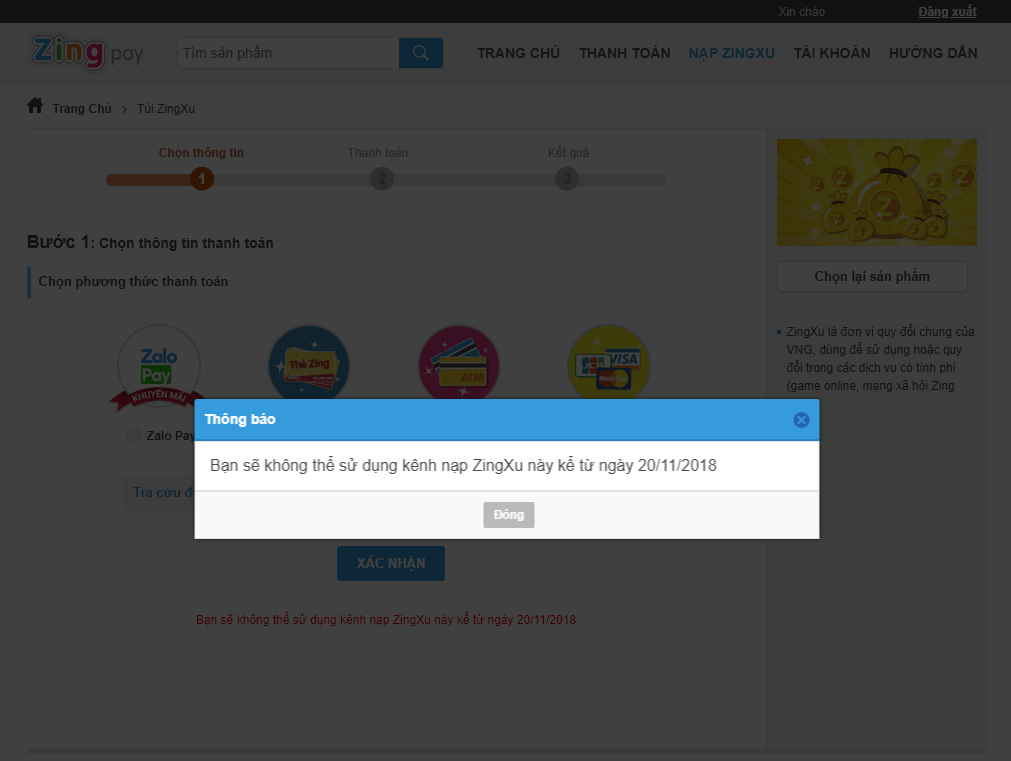Viewport: 1011px width, 761px height.
Task: Click the Chọn thông tin step label
Action: pos(201,152)
